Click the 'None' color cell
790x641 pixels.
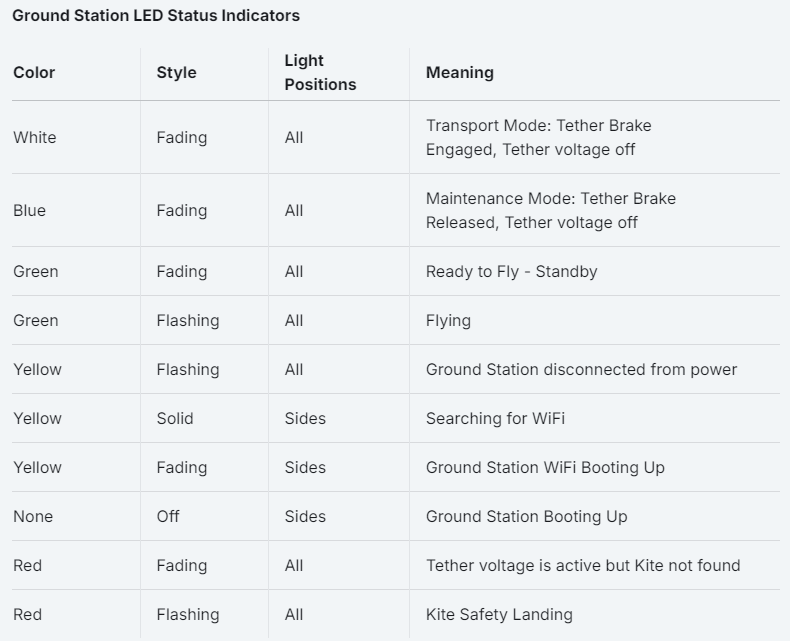pyautogui.click(x=33, y=516)
